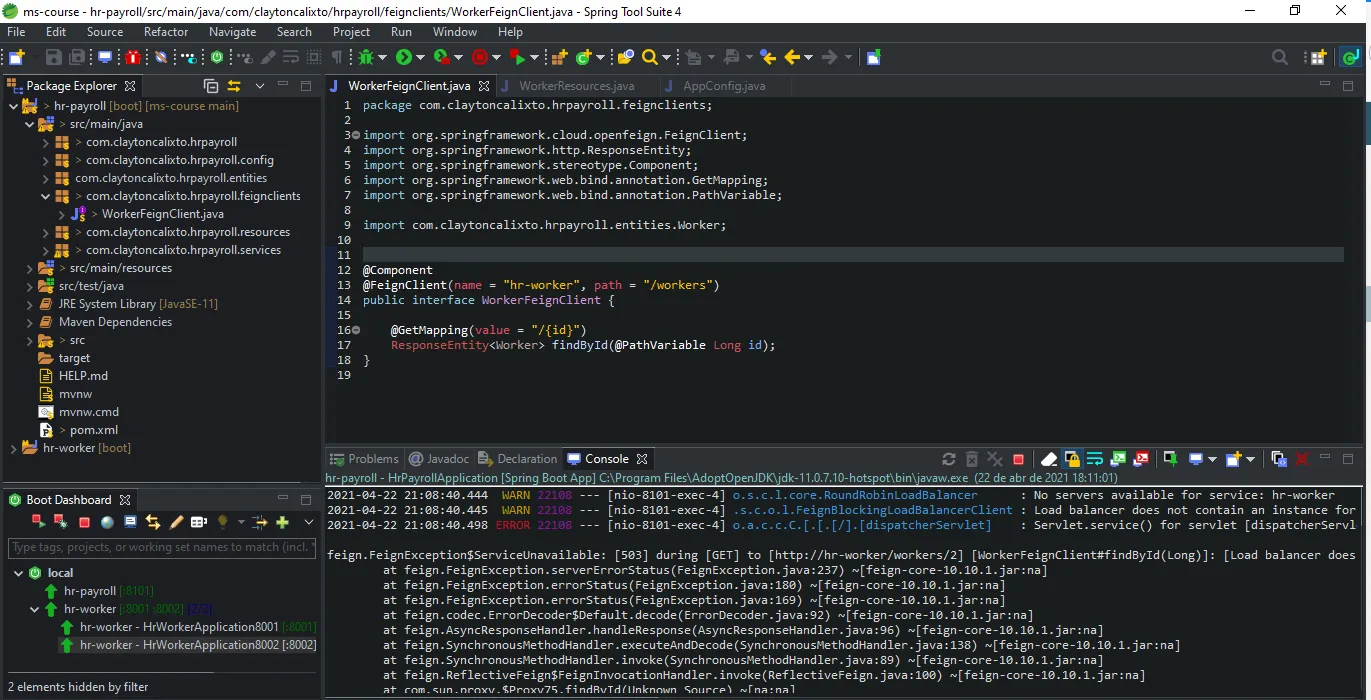Open the Project menu
This screenshot has width=1371, height=700.
tap(351, 32)
